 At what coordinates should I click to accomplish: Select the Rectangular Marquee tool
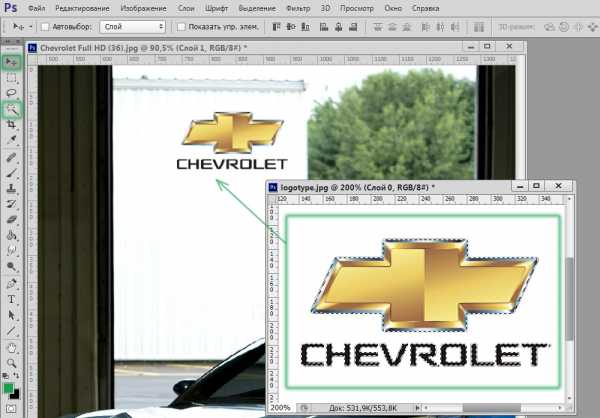pyautogui.click(x=12, y=77)
